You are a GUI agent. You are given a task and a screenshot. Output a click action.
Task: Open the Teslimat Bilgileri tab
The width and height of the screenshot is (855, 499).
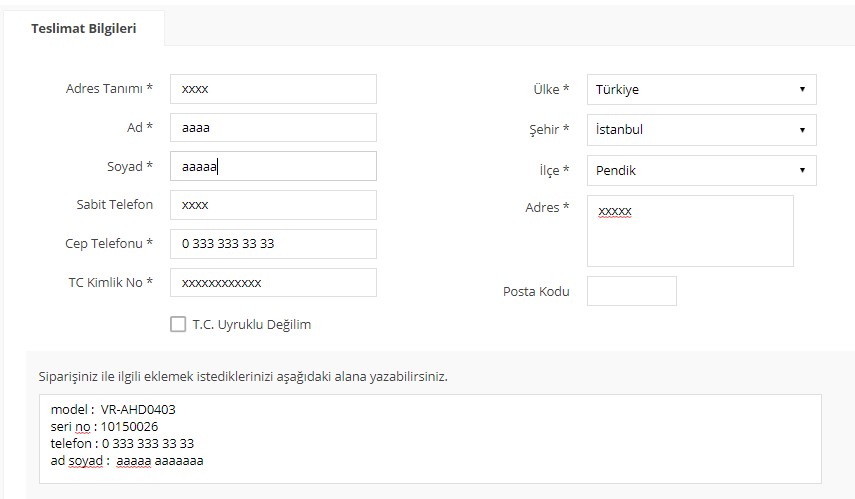pyautogui.click(x=84, y=29)
